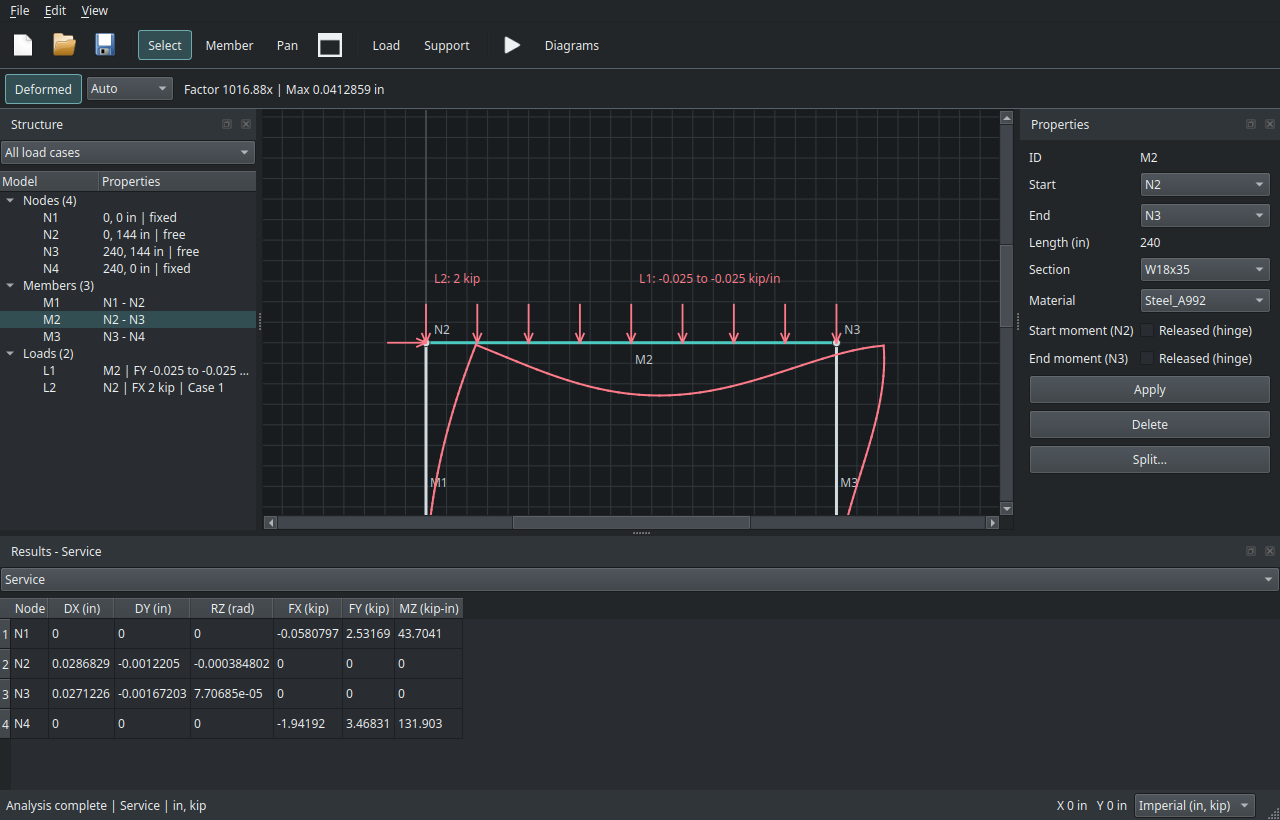Click the canvas scroll-down arrow
The height and width of the screenshot is (820, 1280).
[x=1006, y=508]
